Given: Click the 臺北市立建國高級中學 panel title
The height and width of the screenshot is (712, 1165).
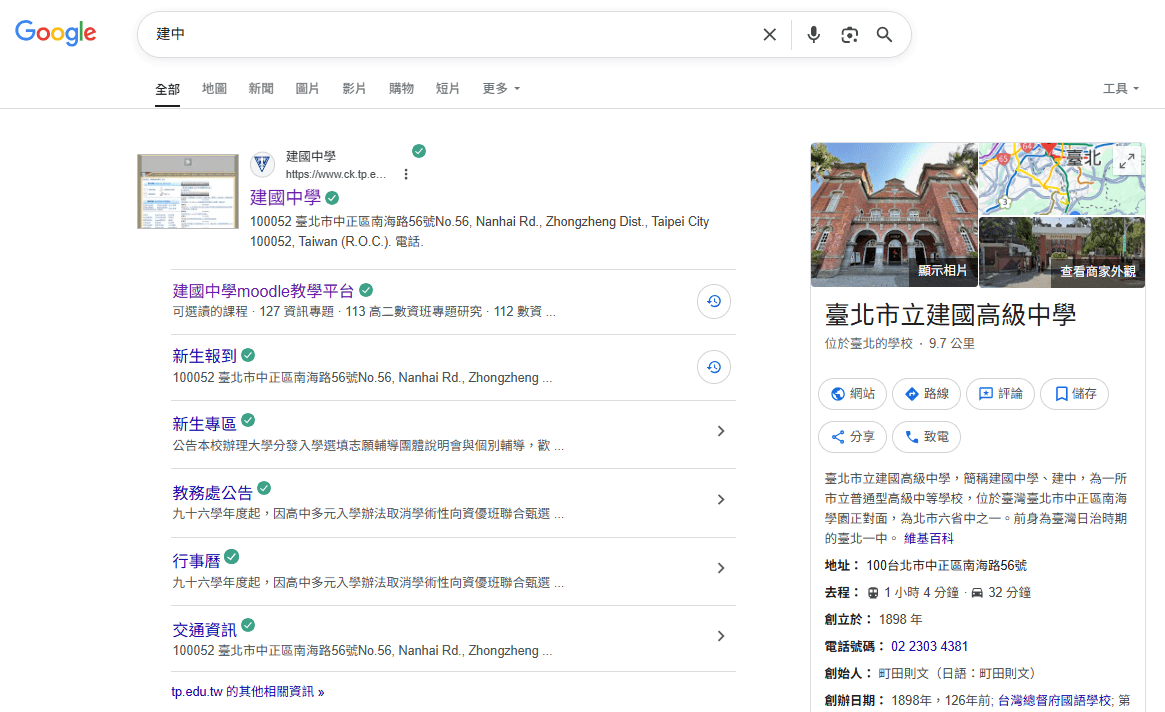Looking at the screenshot, I should 950,315.
